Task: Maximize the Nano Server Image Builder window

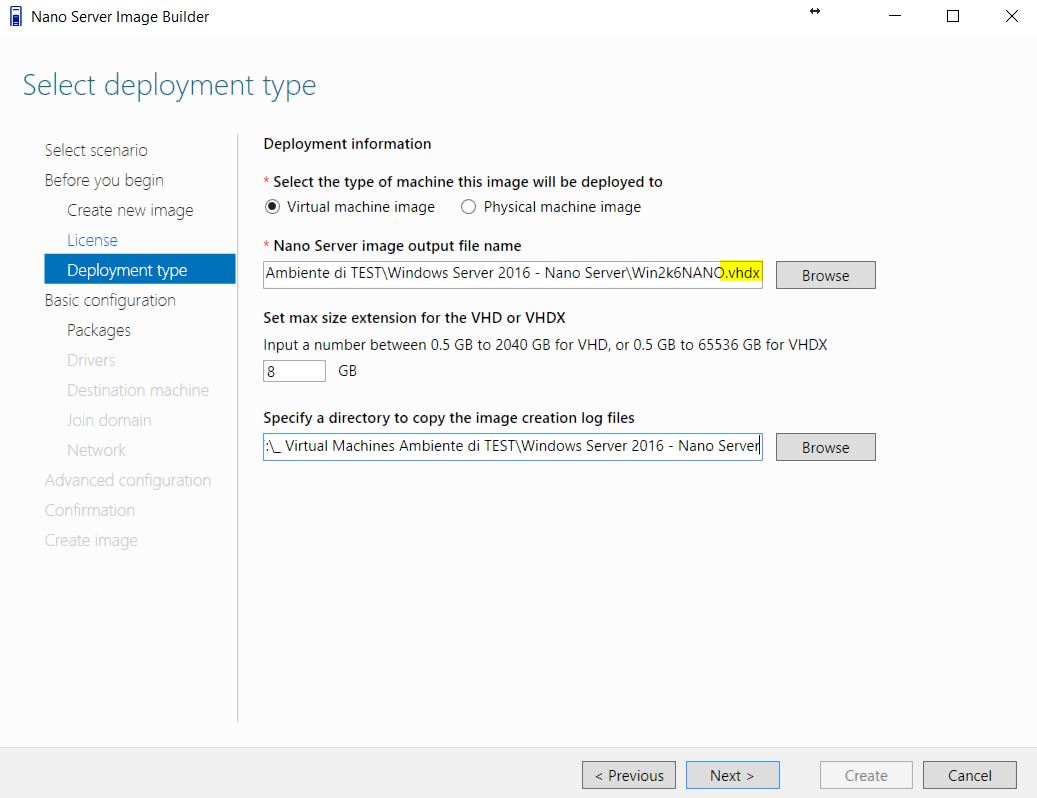Action: [x=952, y=16]
